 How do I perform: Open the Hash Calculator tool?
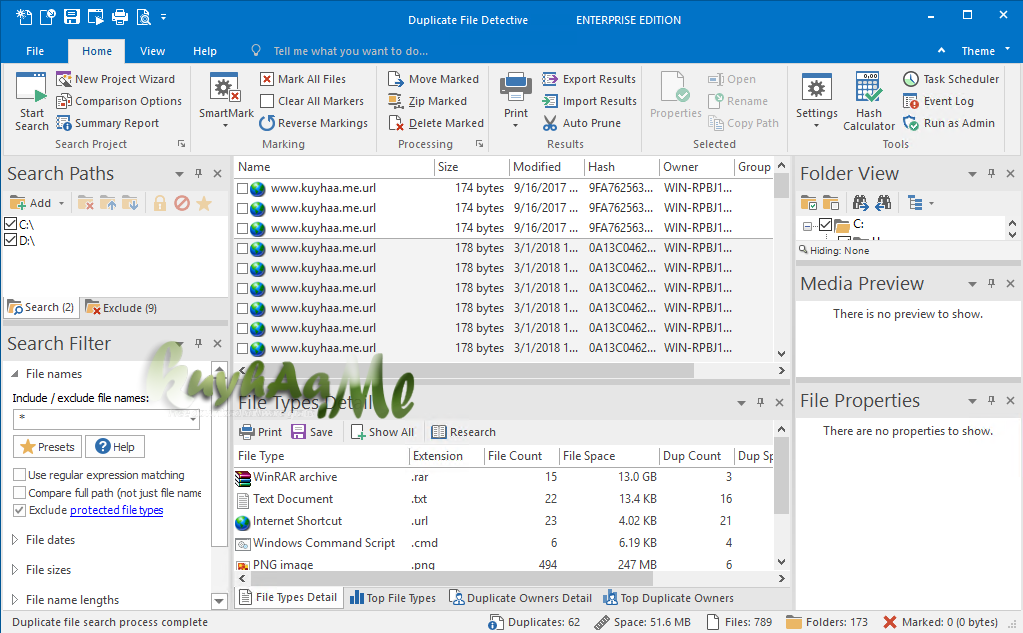[x=868, y=101]
